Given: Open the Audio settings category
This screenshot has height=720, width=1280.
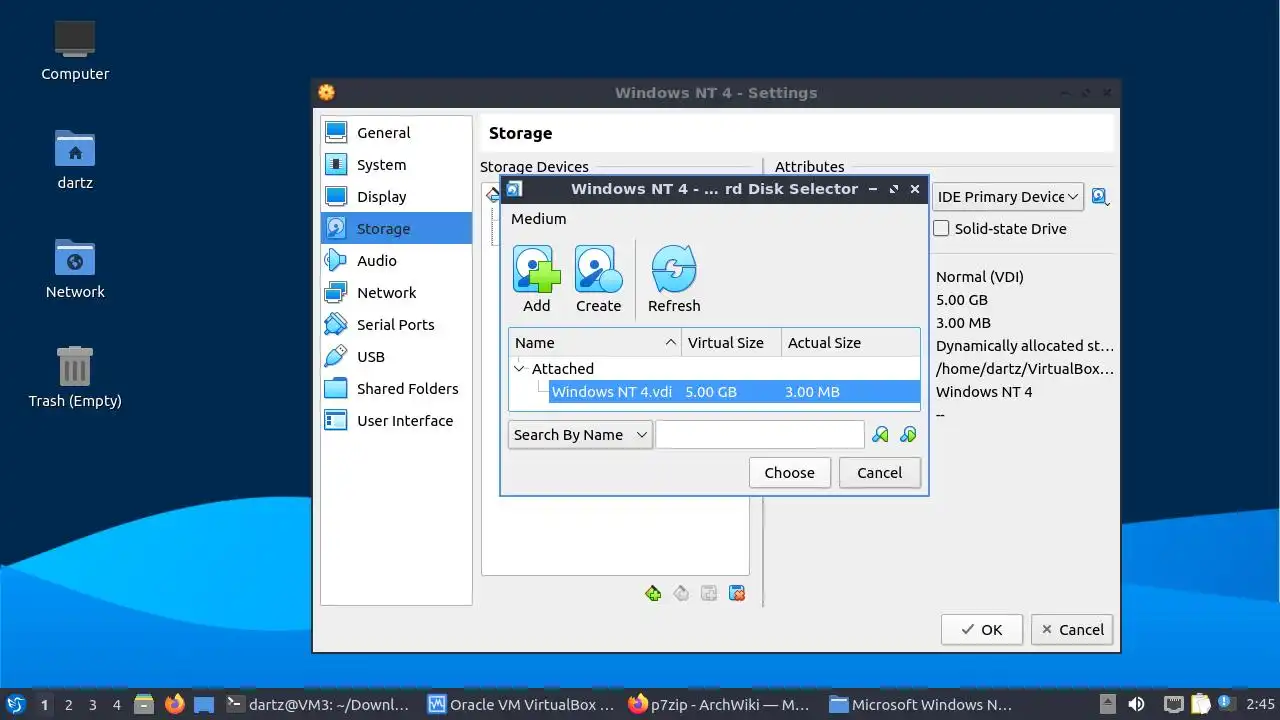Looking at the screenshot, I should pyautogui.click(x=396, y=260).
